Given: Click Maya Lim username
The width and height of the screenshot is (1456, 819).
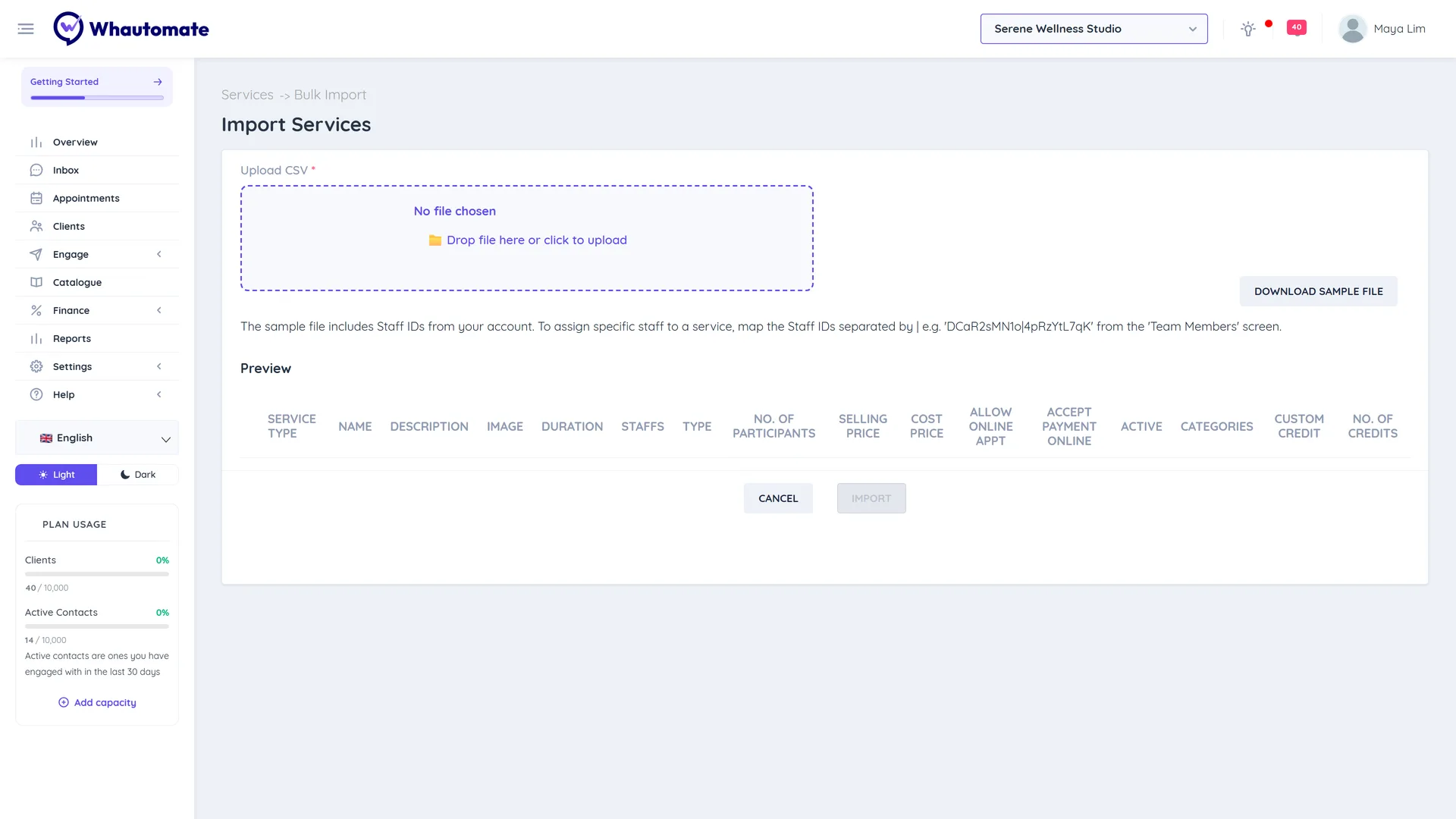Looking at the screenshot, I should click(x=1399, y=29).
